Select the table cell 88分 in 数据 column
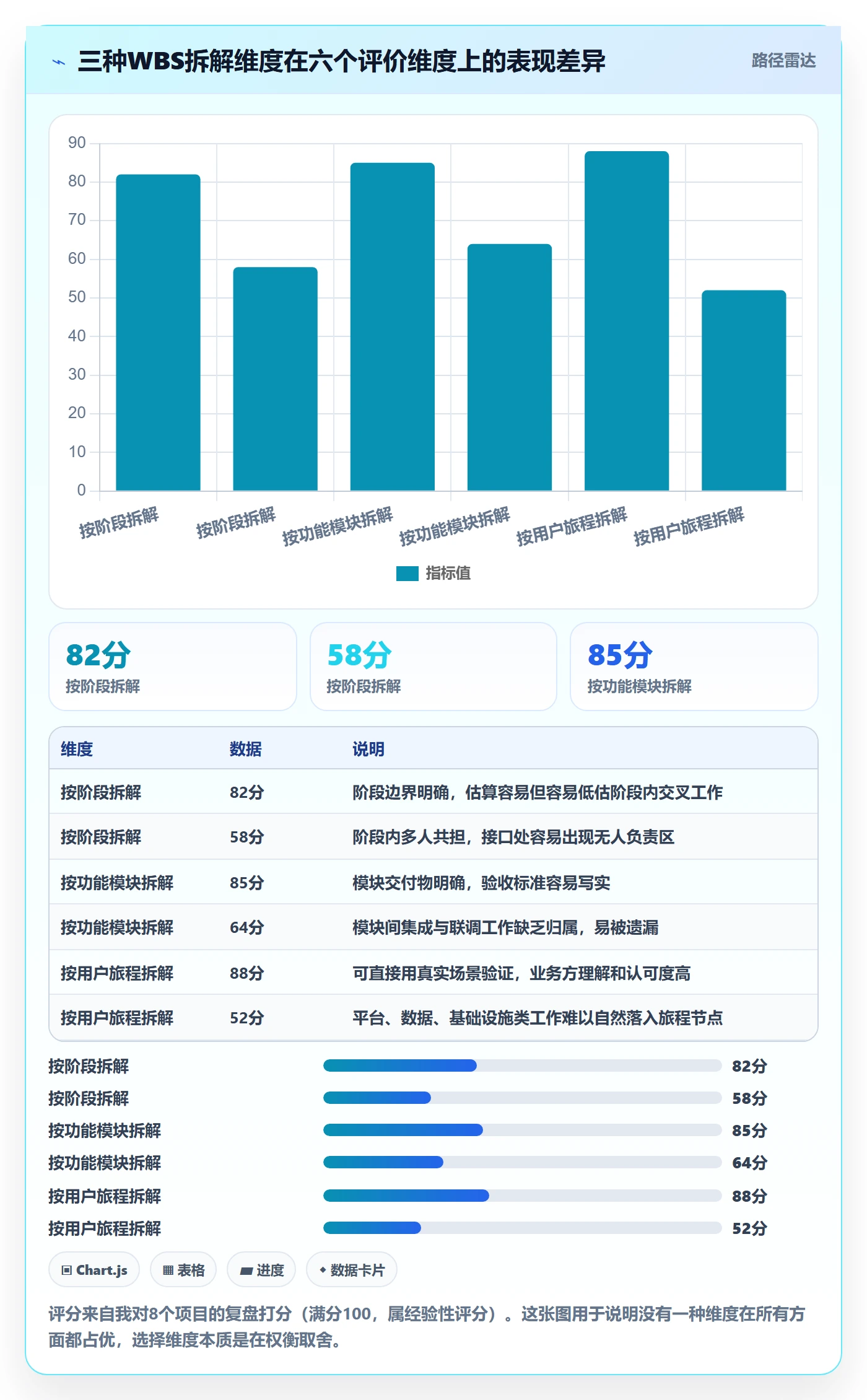Screen dimensions: 867x1400 tap(247, 973)
